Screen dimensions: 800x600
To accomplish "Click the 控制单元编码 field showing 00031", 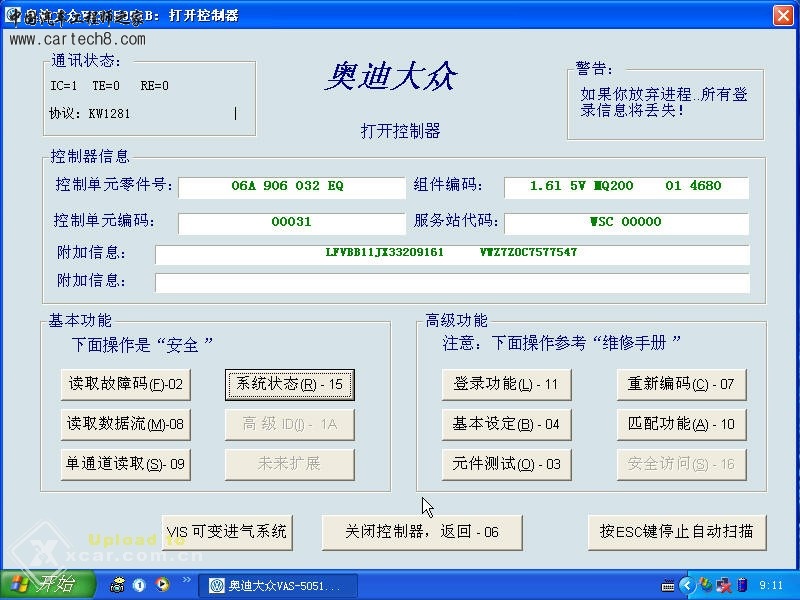I will coord(291,223).
